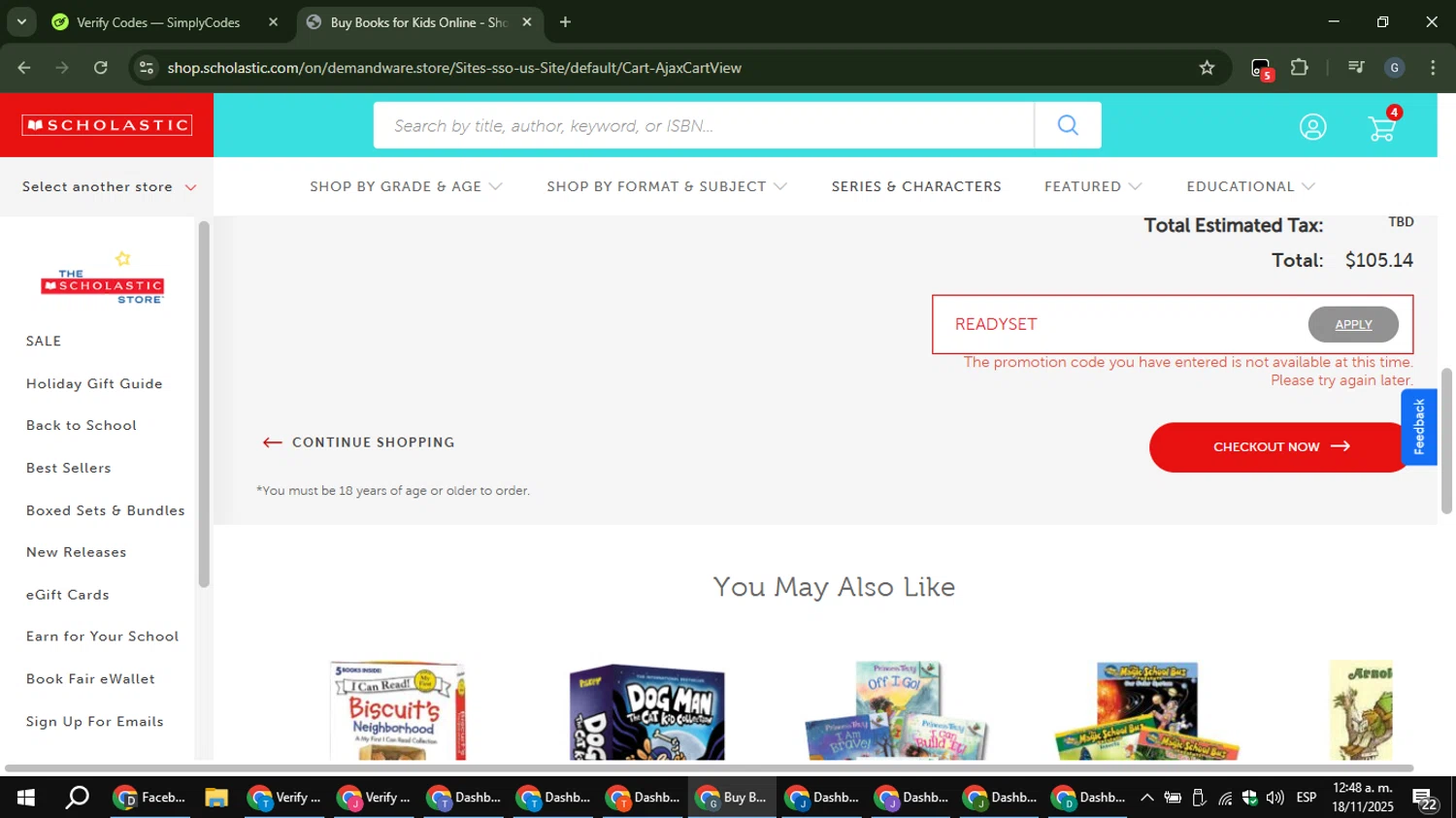Open File Explorer from the taskbar

215,798
